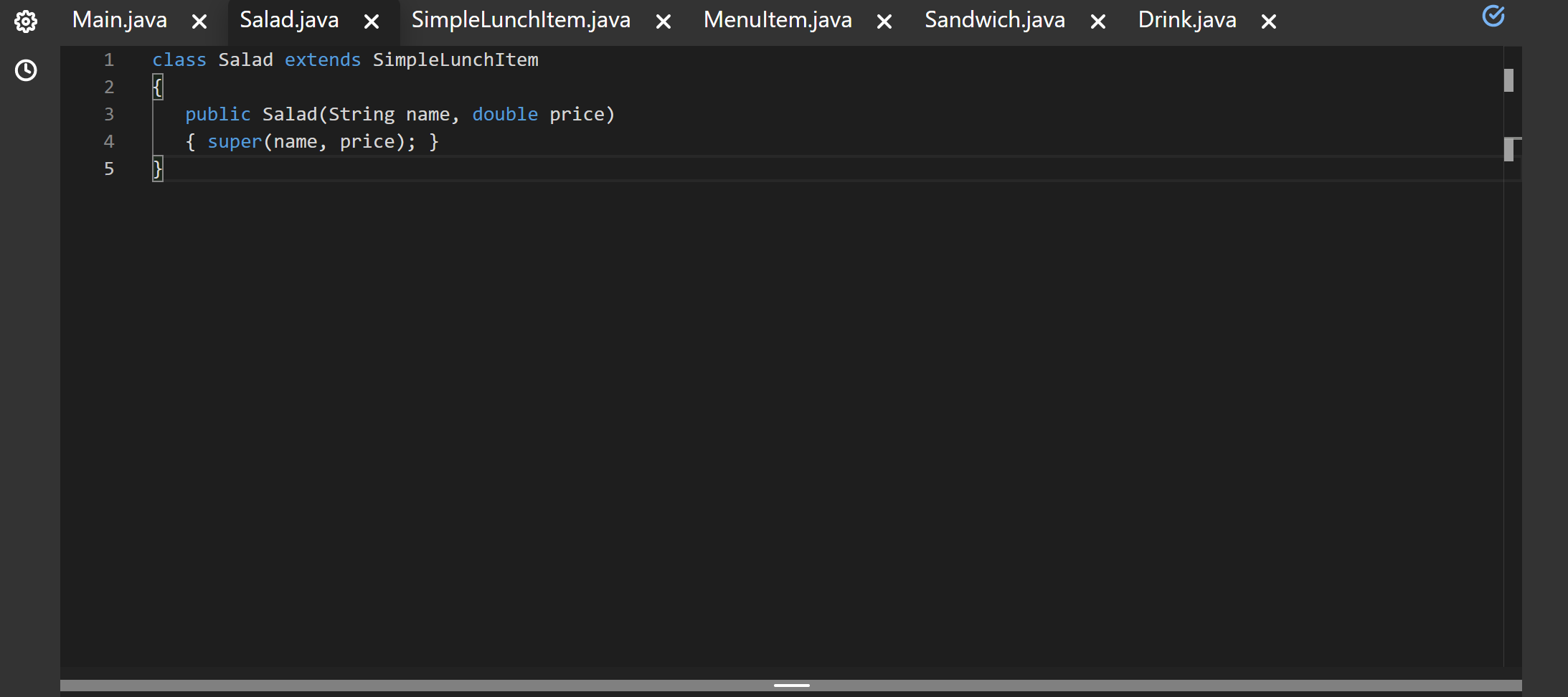Close the SimpleLunchItem.java tab

tap(662, 22)
